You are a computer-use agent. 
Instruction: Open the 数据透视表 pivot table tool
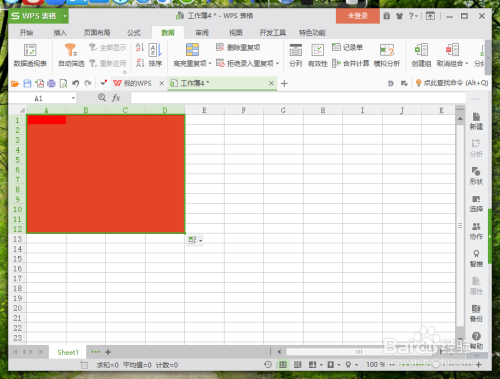pyautogui.click(x=30, y=55)
